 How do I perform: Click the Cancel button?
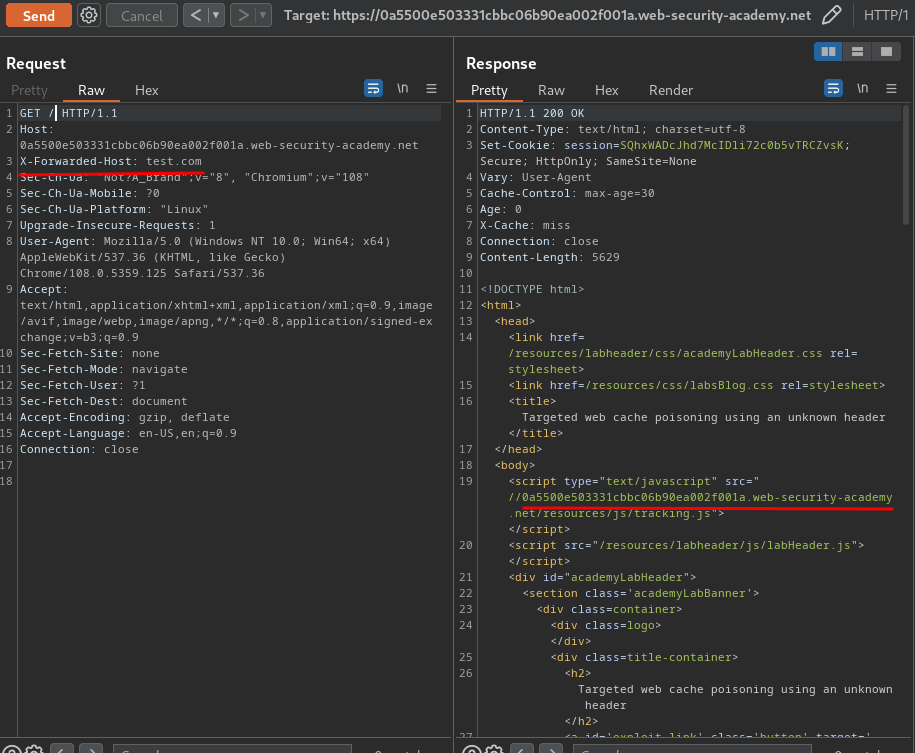[x=142, y=15]
